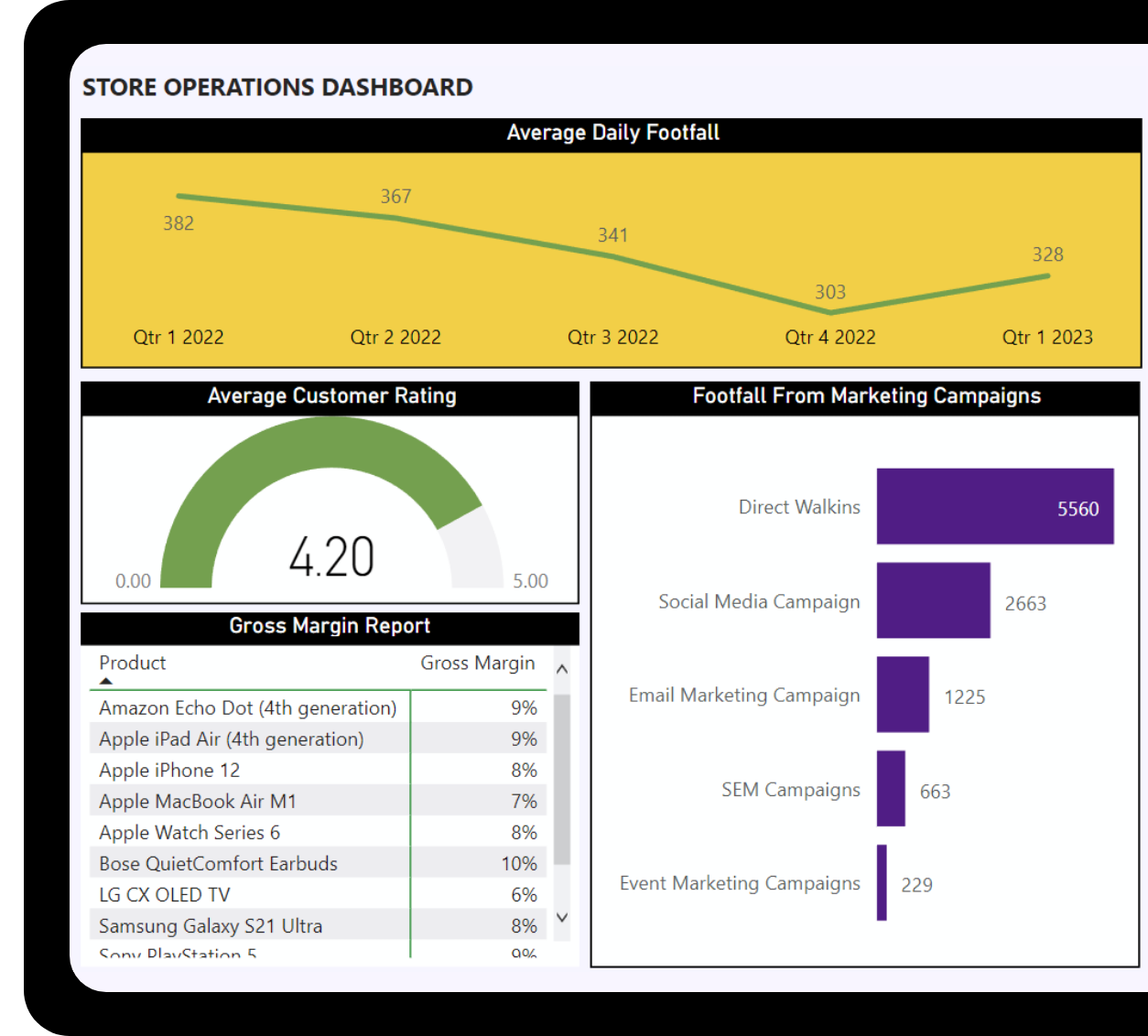Select the LG CX OLED TV row

point(319,894)
